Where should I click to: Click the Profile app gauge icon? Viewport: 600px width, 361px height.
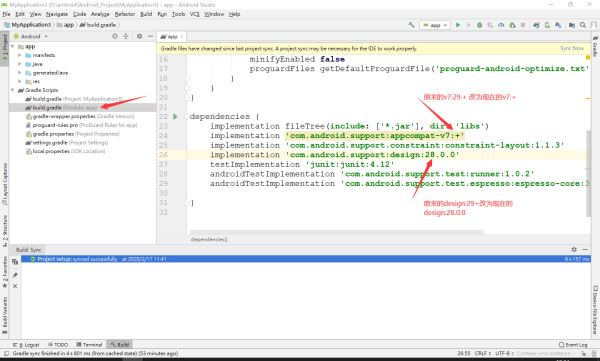pyautogui.click(x=501, y=25)
